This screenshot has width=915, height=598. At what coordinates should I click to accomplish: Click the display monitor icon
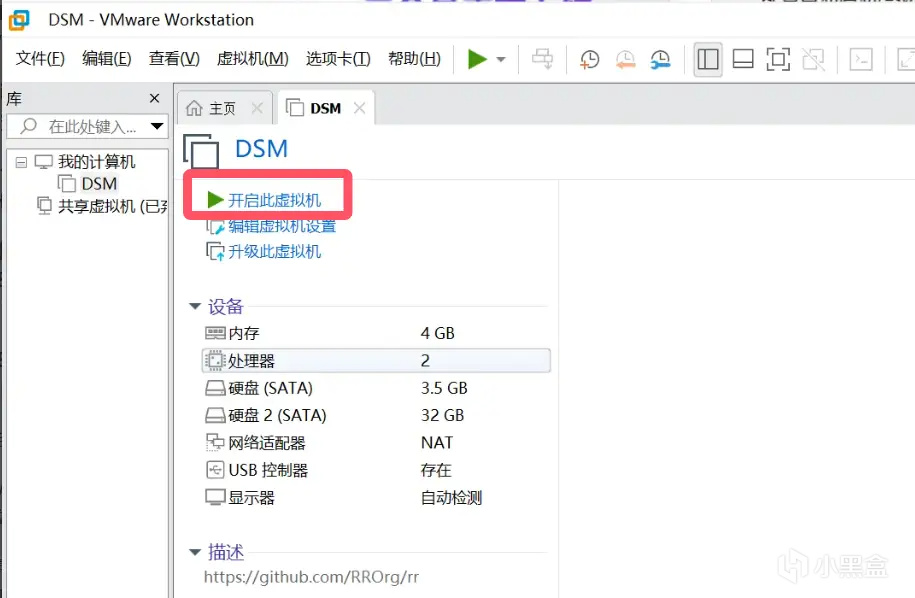(x=215, y=498)
